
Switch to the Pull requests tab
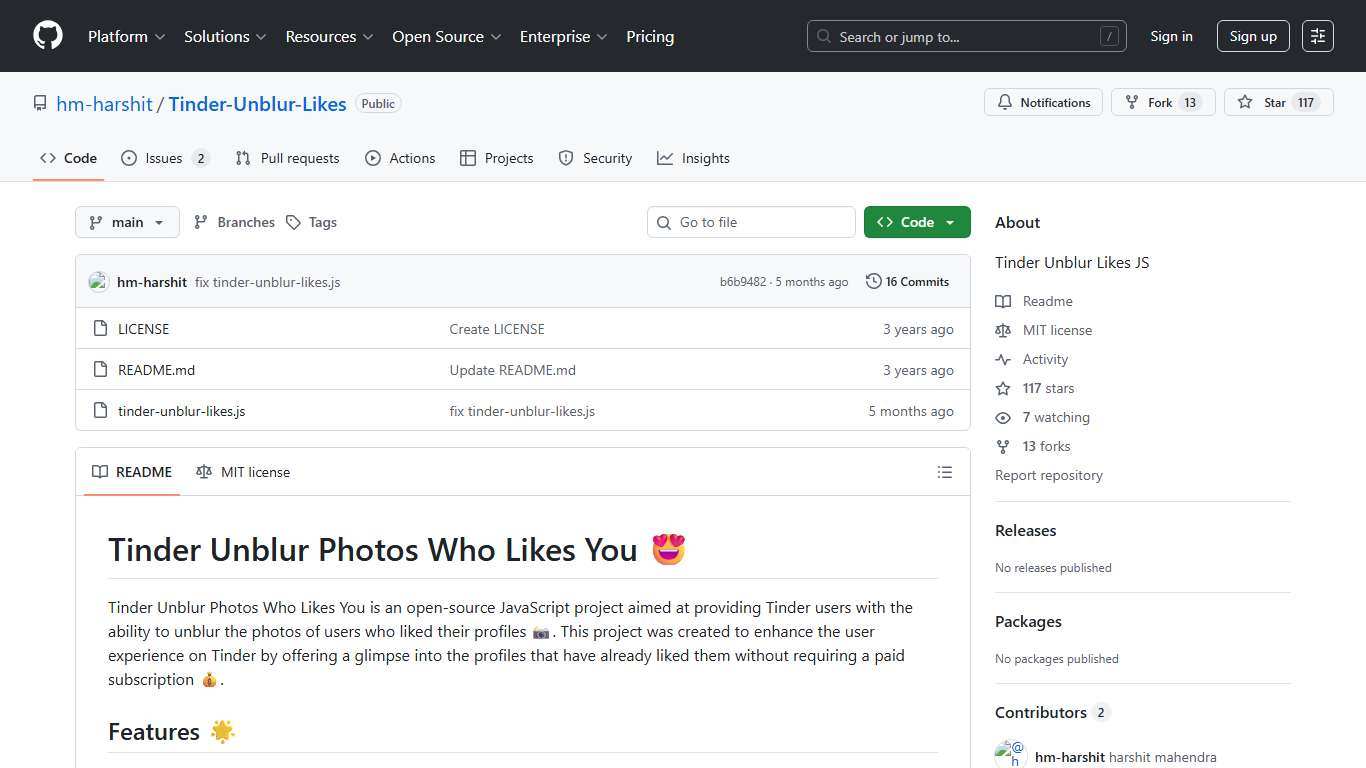click(x=288, y=158)
